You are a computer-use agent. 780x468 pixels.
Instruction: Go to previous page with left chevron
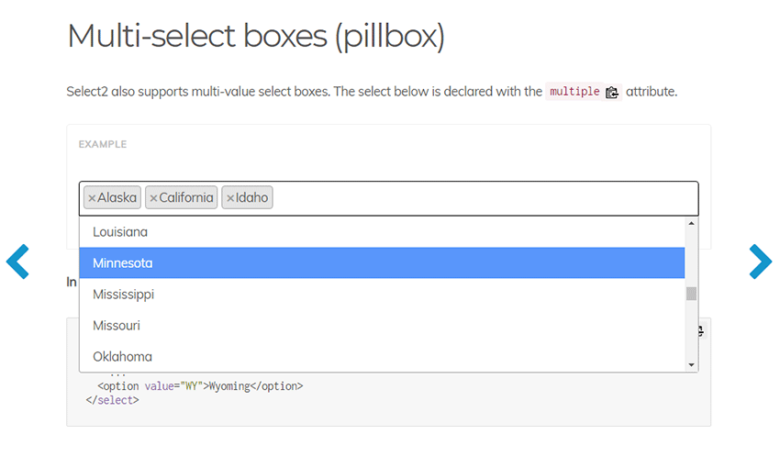[x=18, y=261]
